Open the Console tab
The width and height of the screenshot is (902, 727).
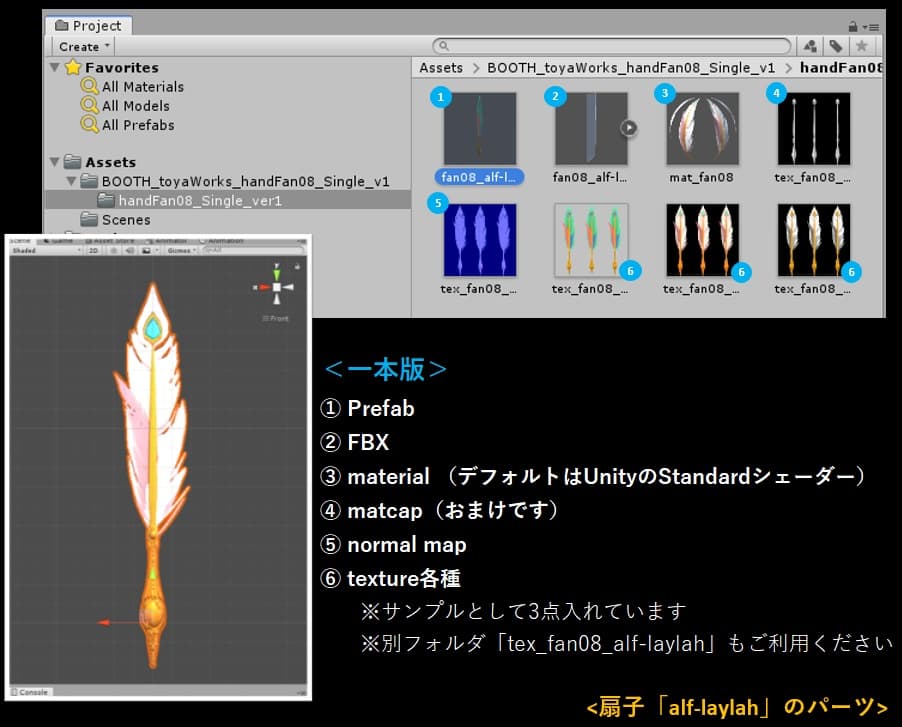33,691
